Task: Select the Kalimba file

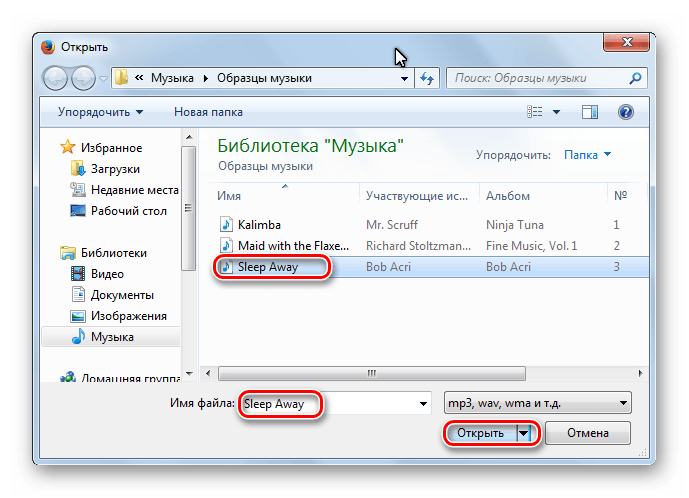Action: pos(259,225)
